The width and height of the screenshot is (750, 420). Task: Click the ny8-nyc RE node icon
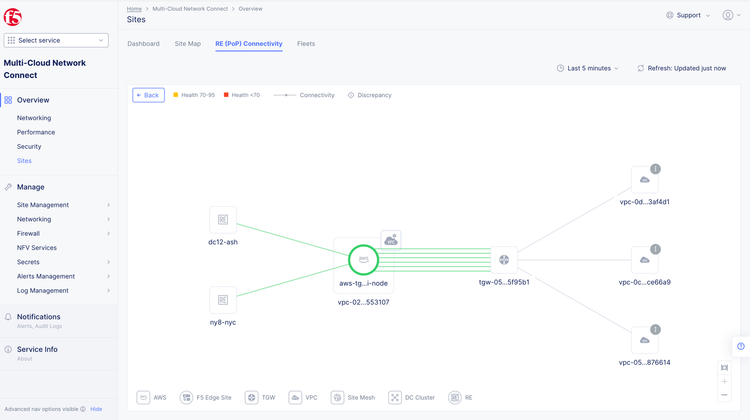pos(223,300)
